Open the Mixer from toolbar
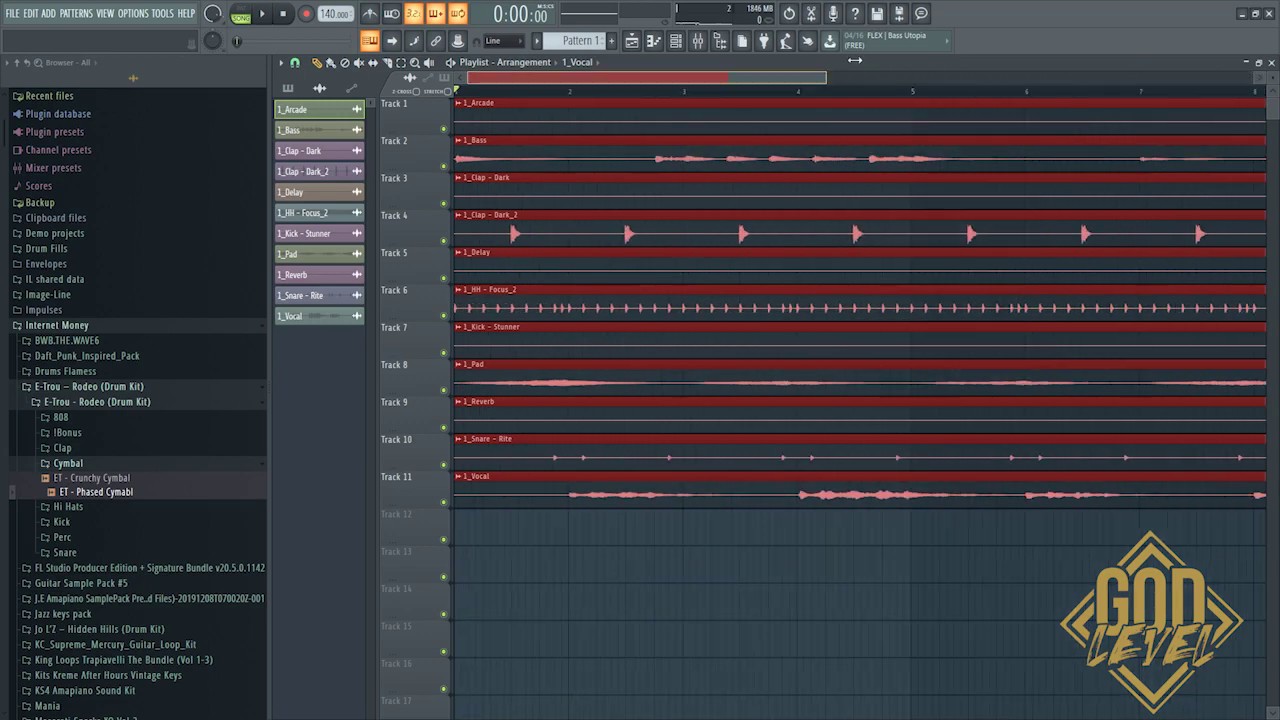Image resolution: width=1280 pixels, height=720 pixels. tap(698, 41)
